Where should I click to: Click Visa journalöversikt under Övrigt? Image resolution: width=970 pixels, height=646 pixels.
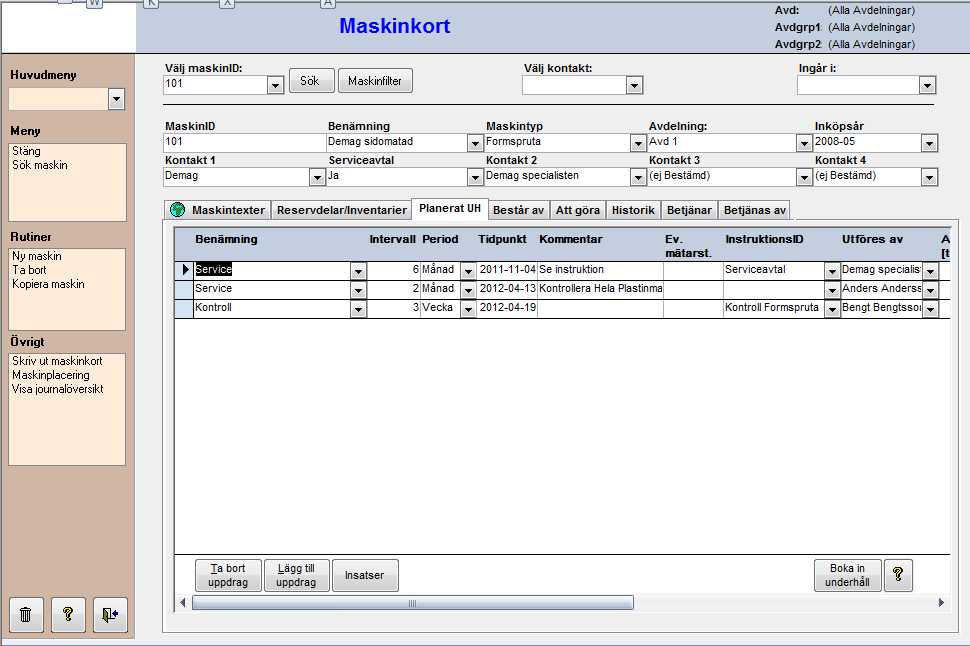click(x=58, y=389)
